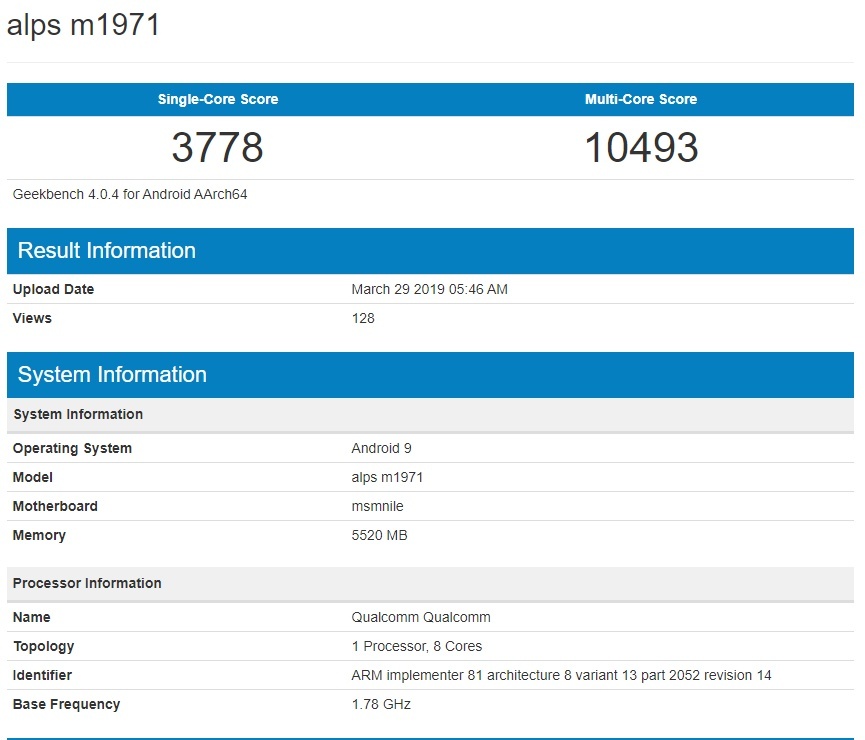Image resolution: width=865 pixels, height=740 pixels.
Task: Click the Android 9 operating system value
Action: (x=381, y=448)
